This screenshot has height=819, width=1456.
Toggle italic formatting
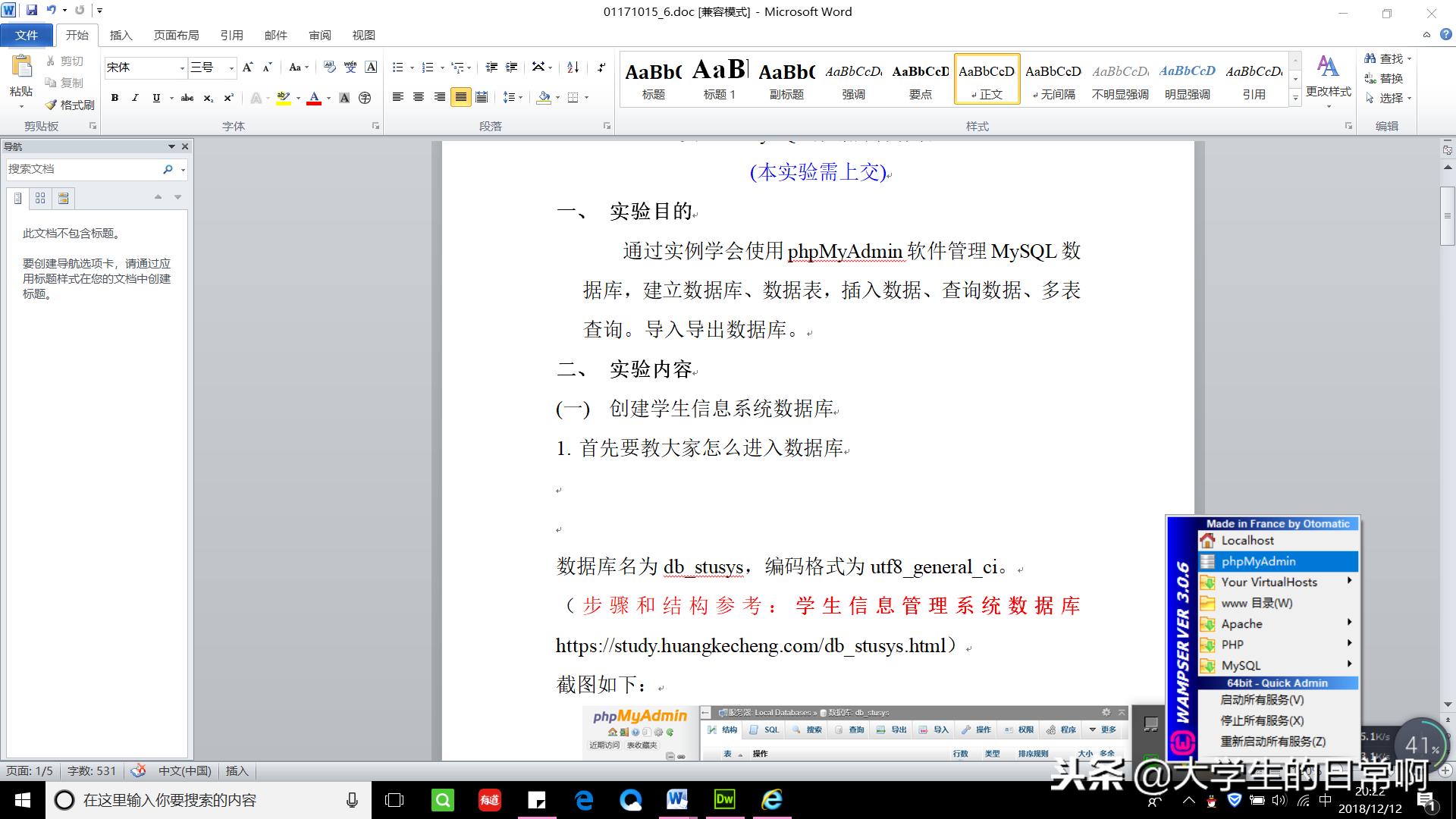[x=134, y=97]
